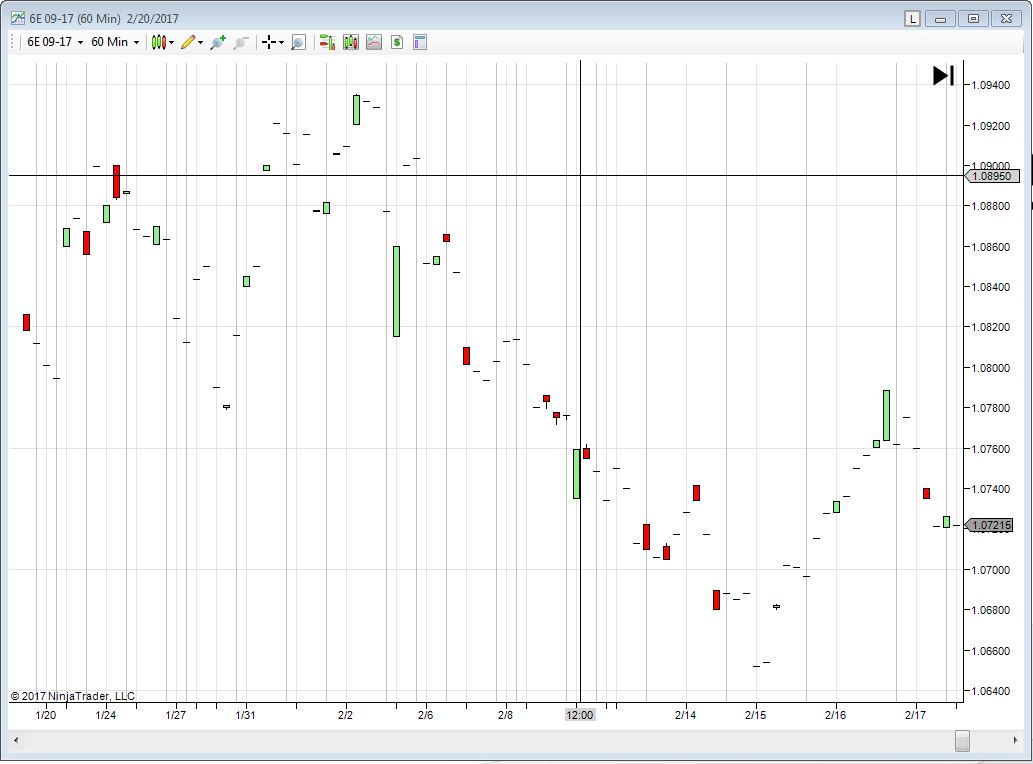Click the chart window title icon

click(18, 18)
